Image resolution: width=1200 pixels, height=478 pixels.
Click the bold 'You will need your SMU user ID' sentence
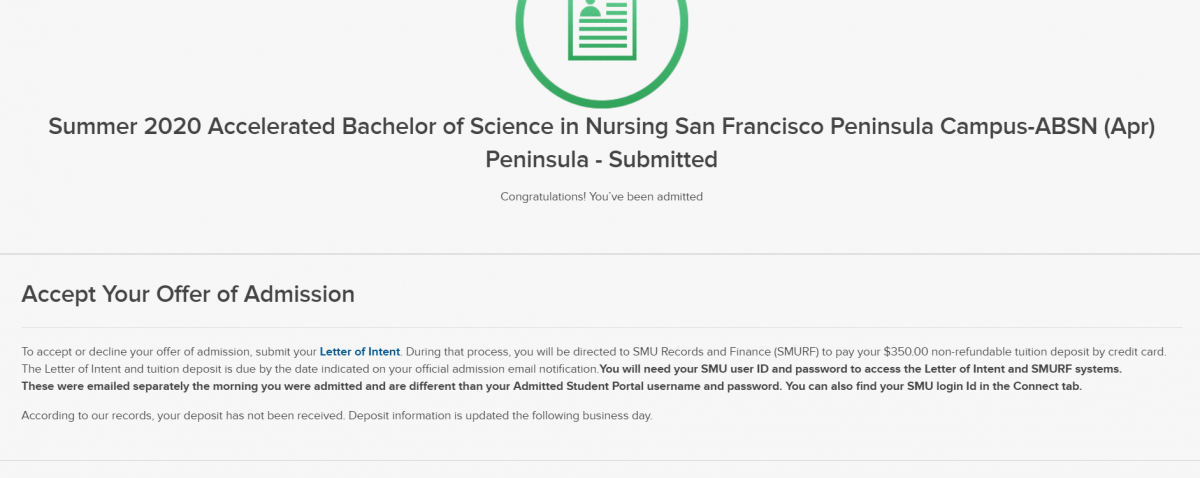click(x=861, y=369)
